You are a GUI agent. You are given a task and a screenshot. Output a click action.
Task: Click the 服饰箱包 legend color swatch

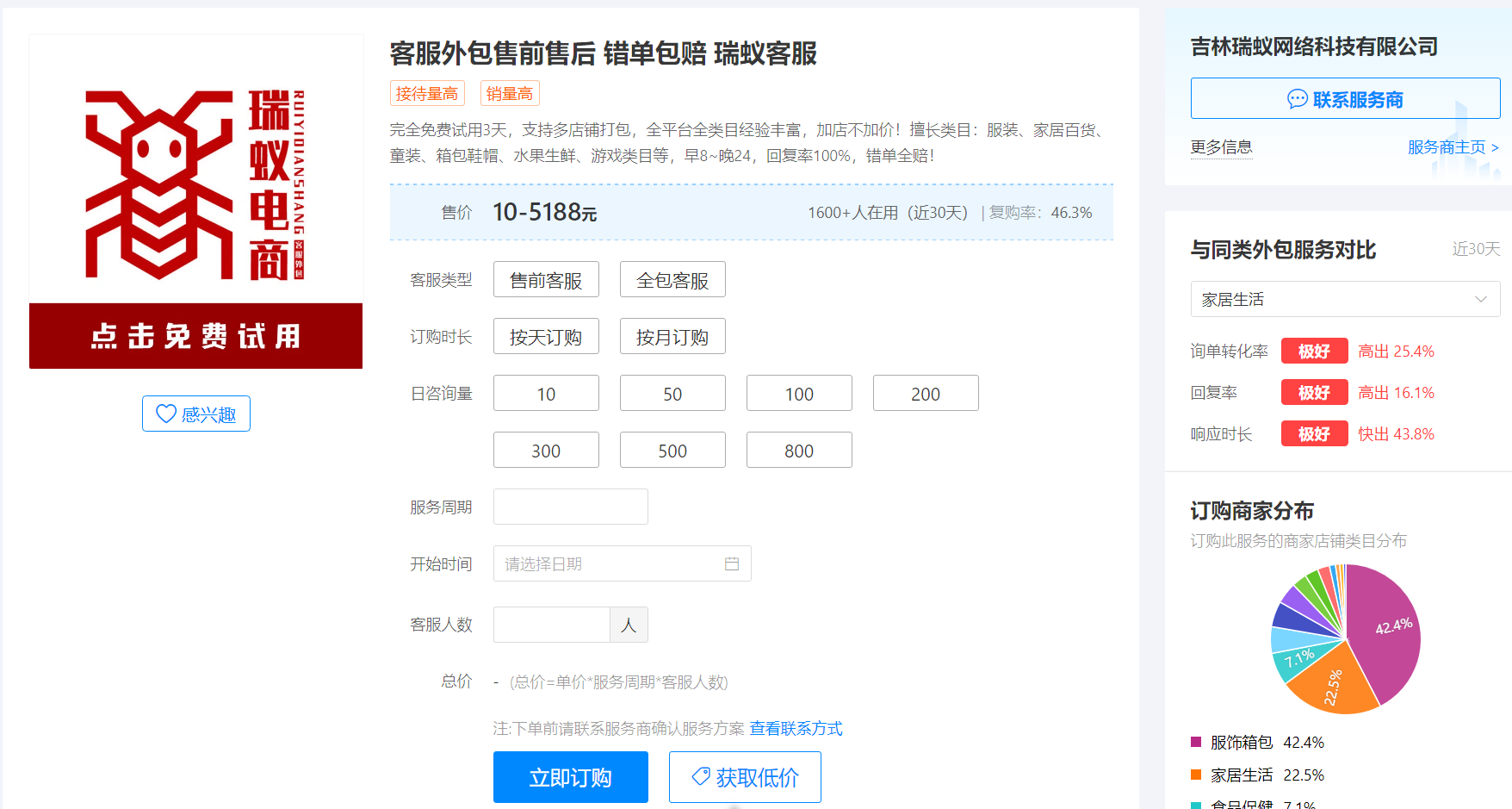click(1196, 742)
